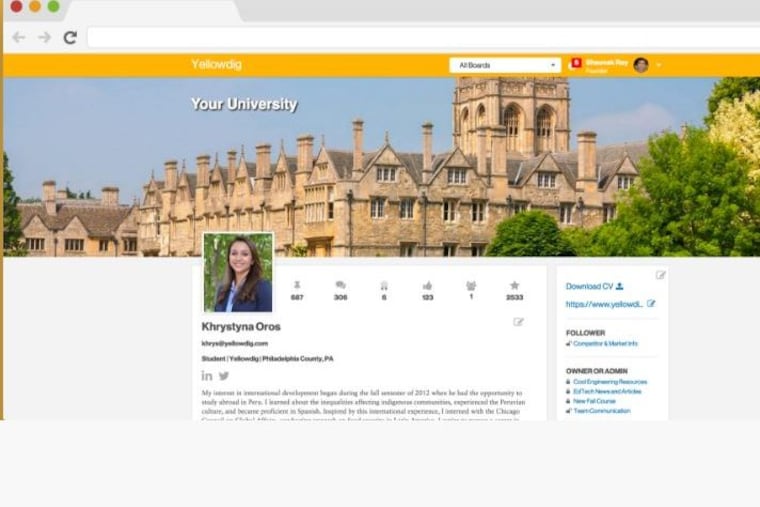Open the New Fall Course board
This screenshot has width=760, height=507.
595,401
